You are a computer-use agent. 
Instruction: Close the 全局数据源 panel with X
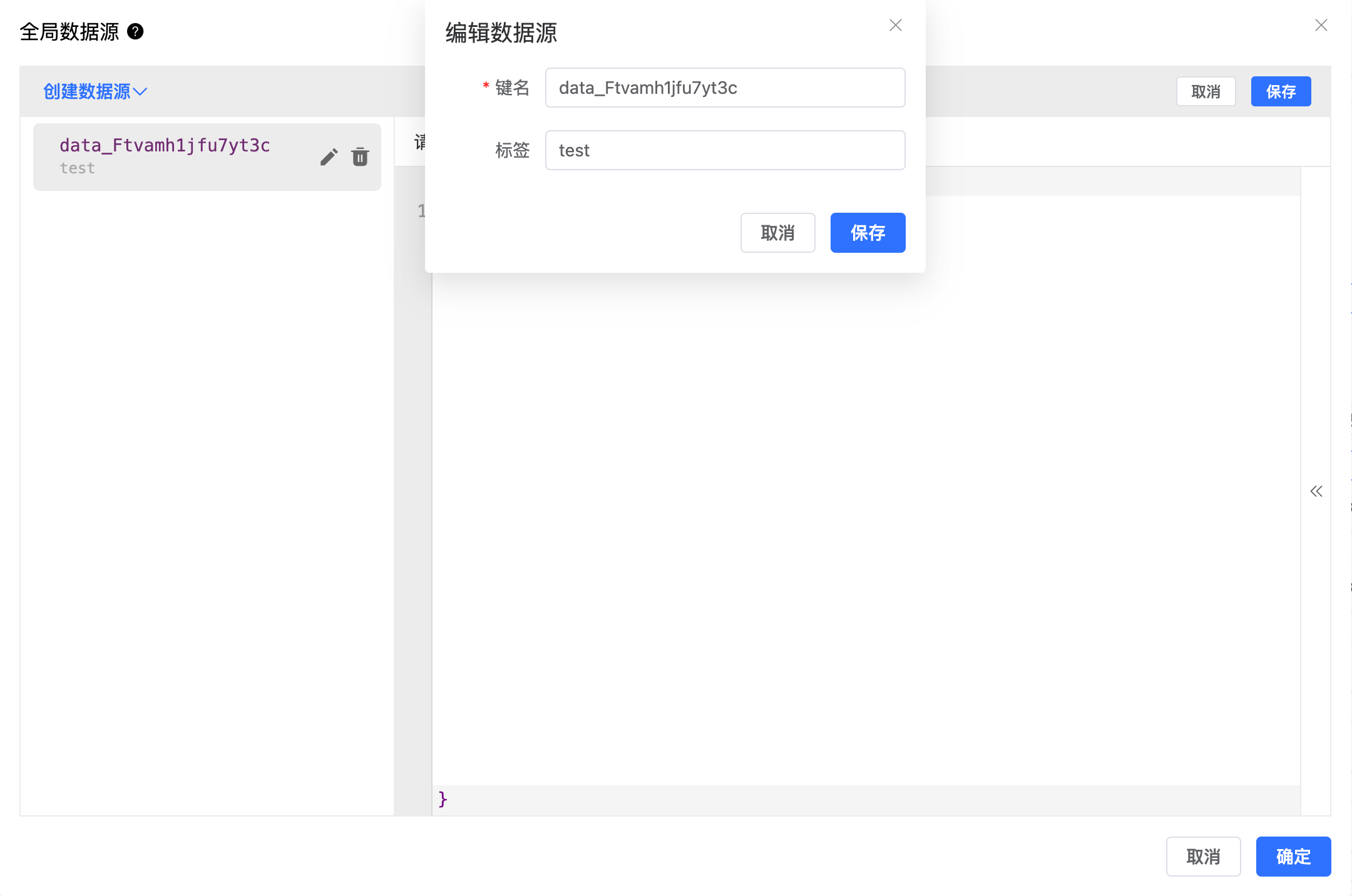pos(1321,25)
